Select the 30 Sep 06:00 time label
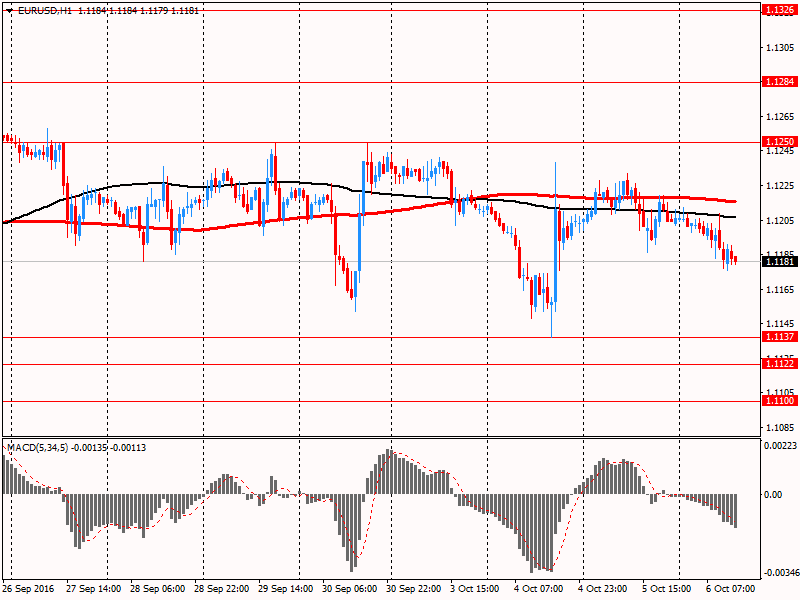The height and width of the screenshot is (600, 800). point(349,590)
